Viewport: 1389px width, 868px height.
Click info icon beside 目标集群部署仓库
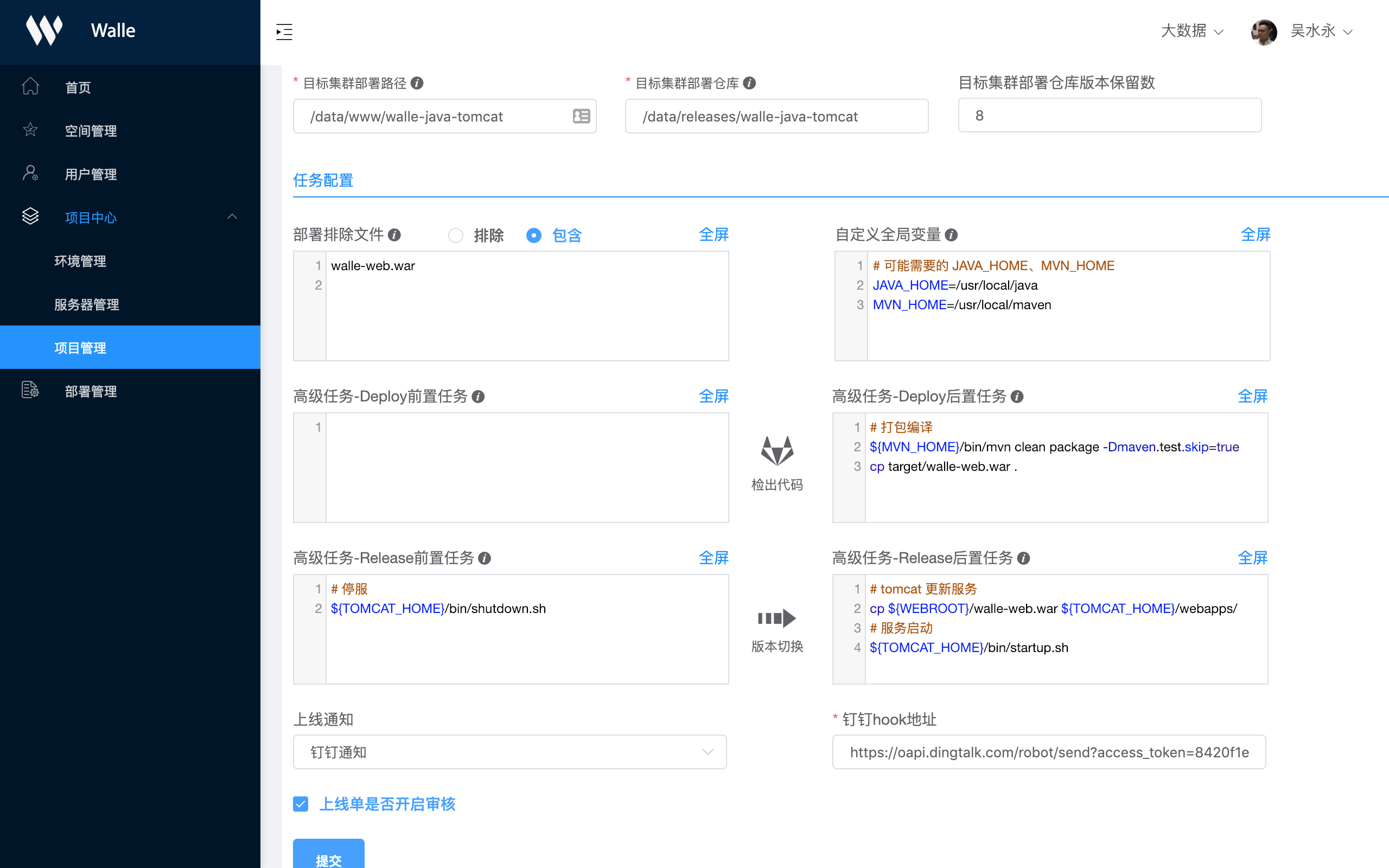pyautogui.click(x=749, y=83)
